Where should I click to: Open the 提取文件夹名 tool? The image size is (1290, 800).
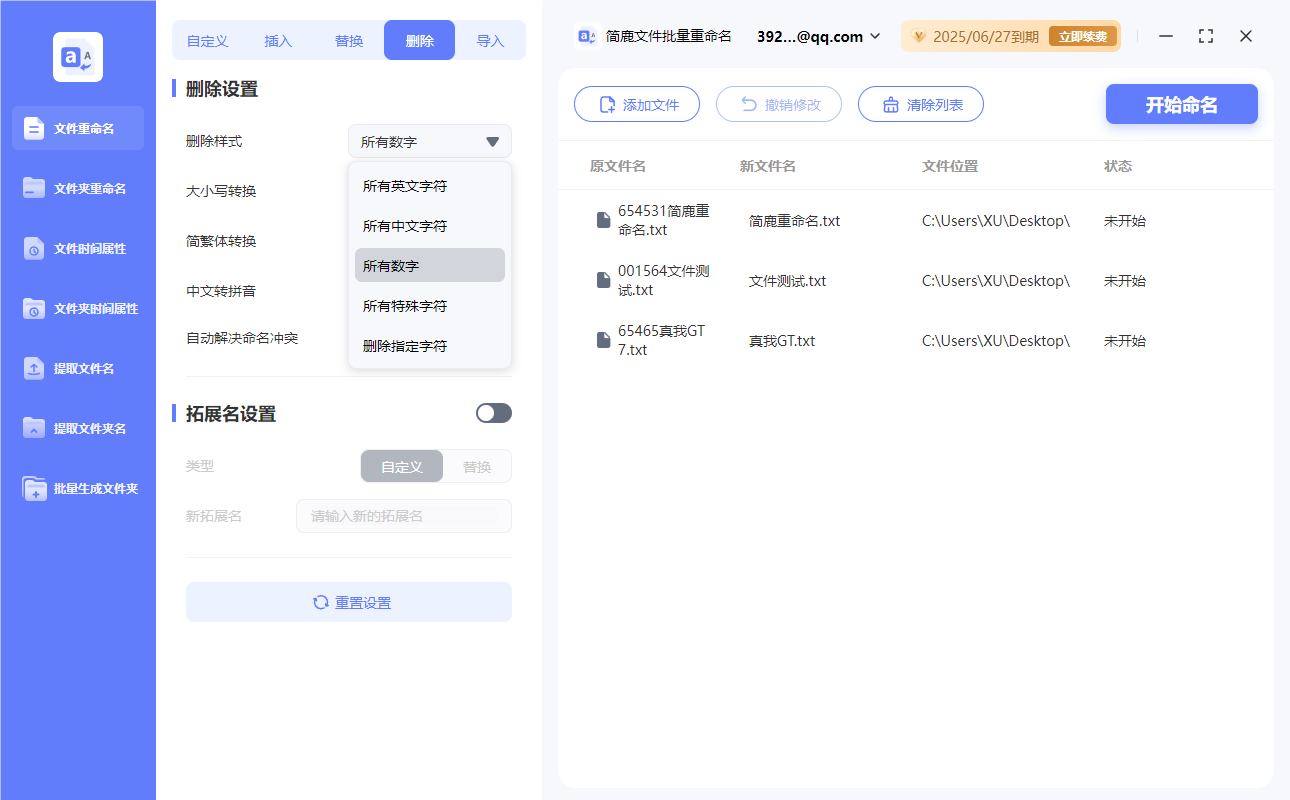click(x=77, y=428)
